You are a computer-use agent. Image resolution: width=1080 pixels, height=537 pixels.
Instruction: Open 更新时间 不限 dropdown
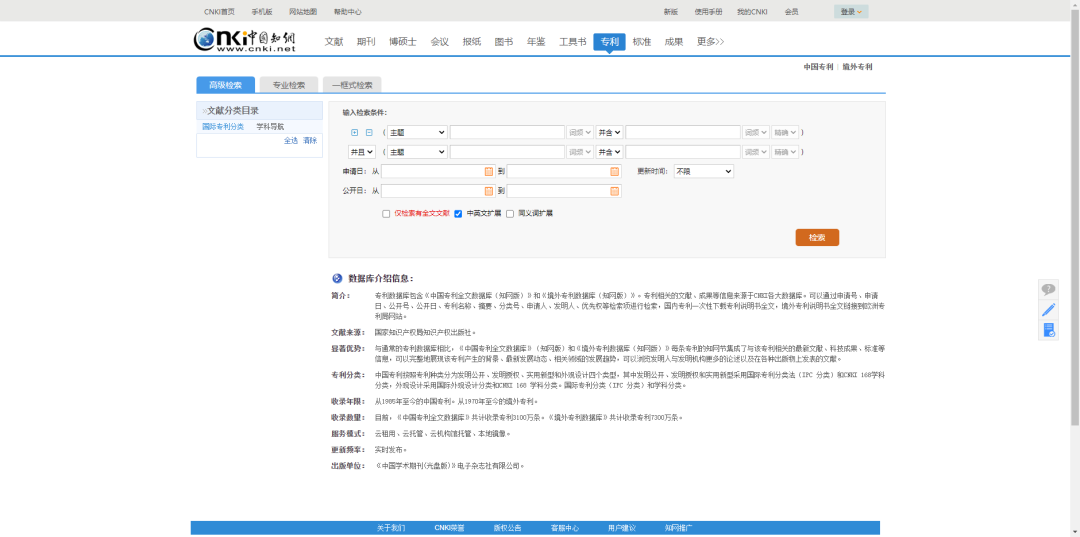704,171
